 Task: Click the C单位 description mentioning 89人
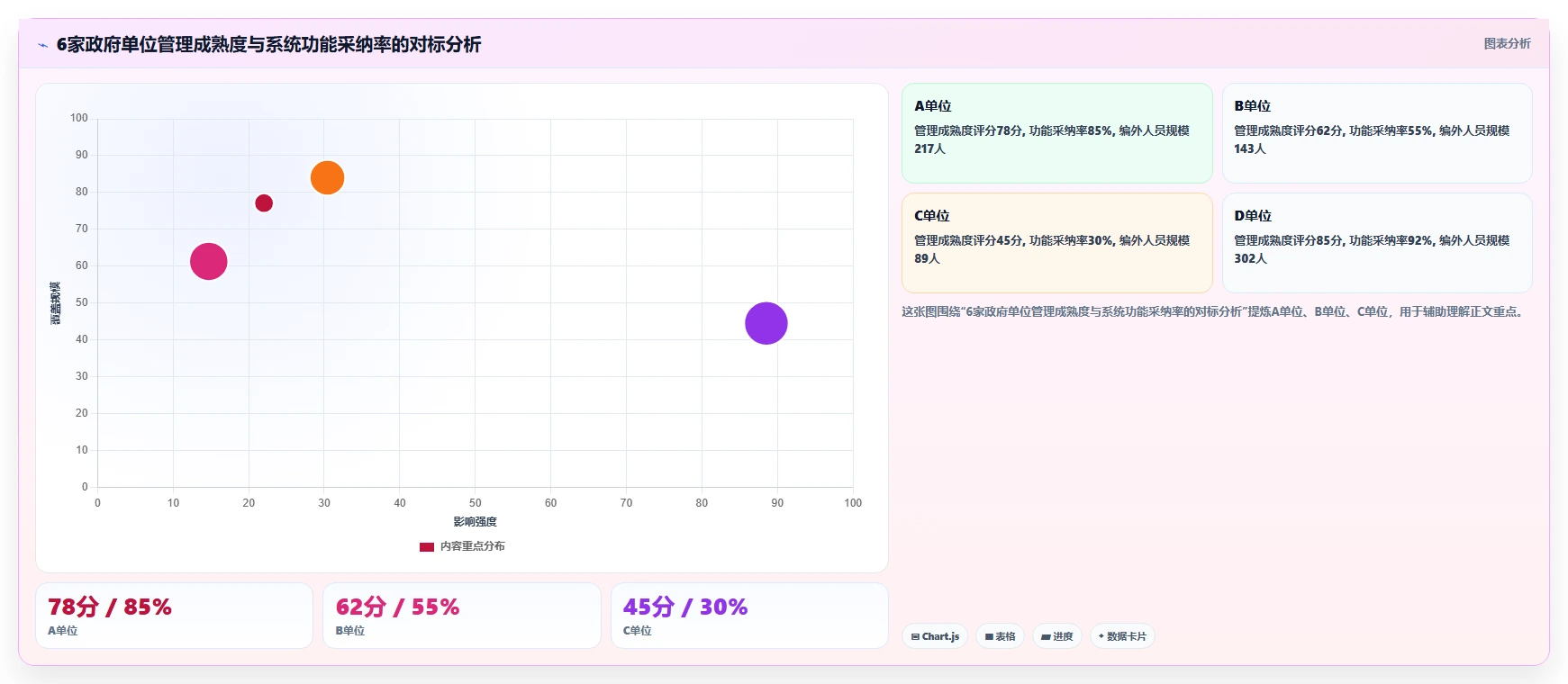1052,249
